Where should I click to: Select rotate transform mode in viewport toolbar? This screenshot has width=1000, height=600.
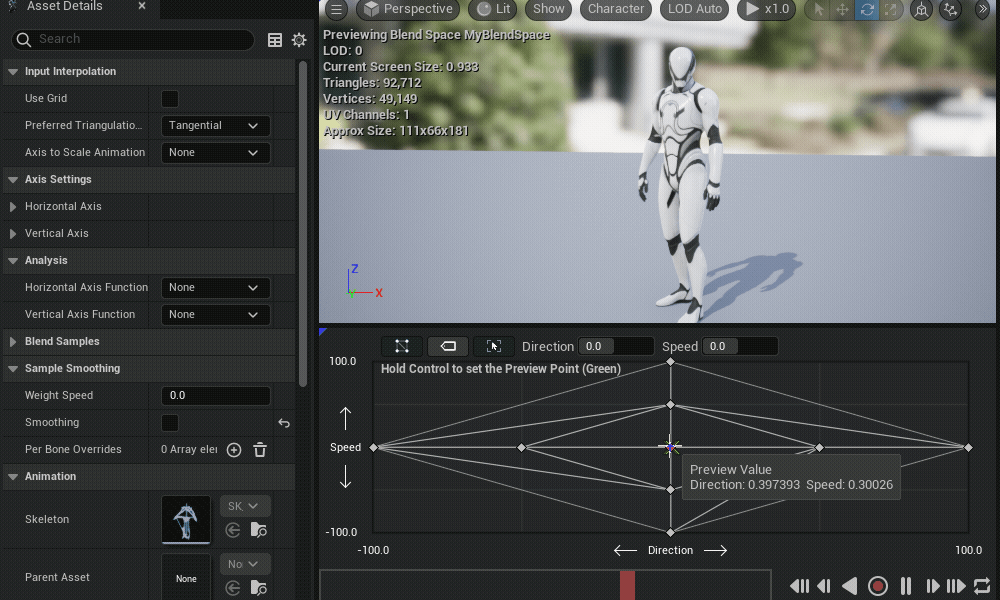tap(866, 9)
